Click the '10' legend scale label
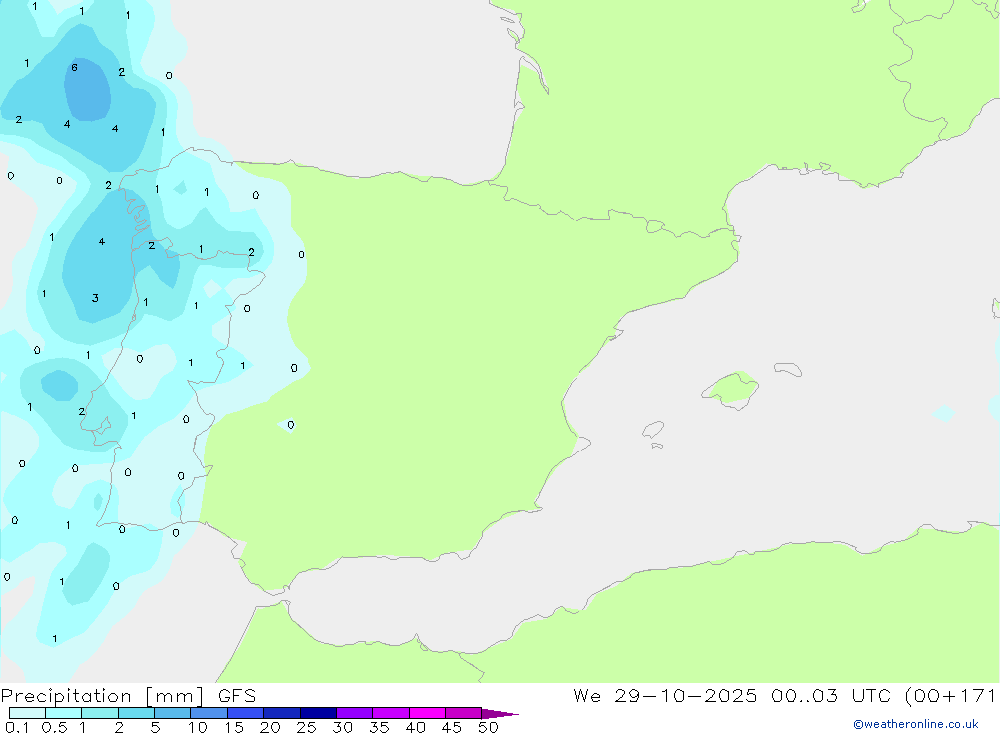1000x733 pixels. [198, 727]
